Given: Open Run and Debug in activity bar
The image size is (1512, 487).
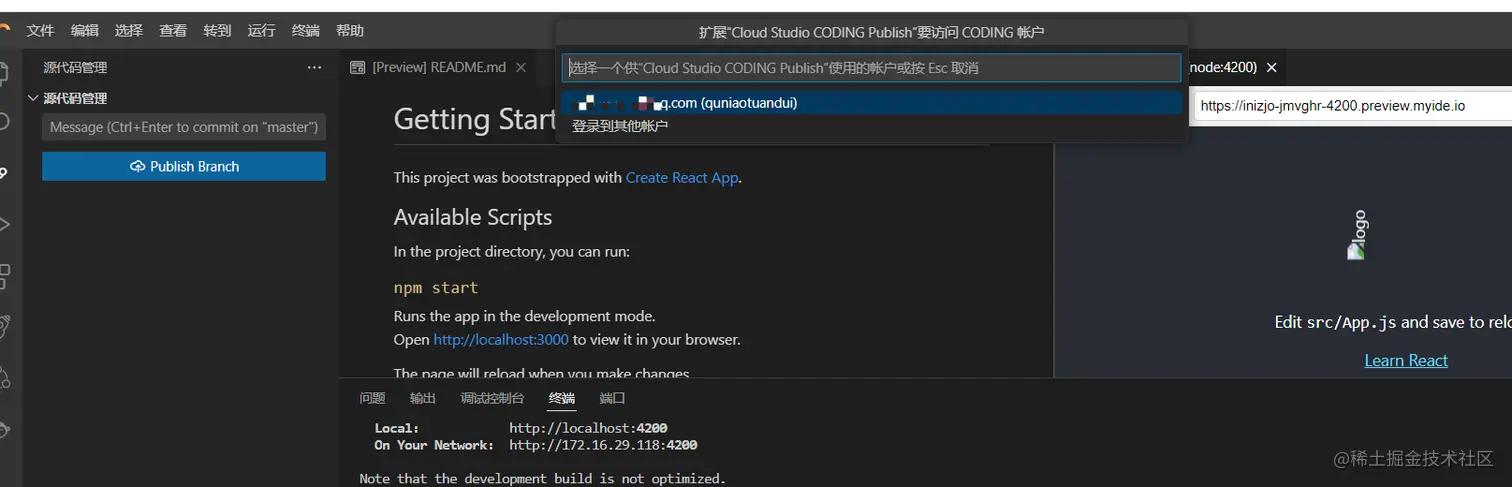Looking at the screenshot, I should 5,224.
